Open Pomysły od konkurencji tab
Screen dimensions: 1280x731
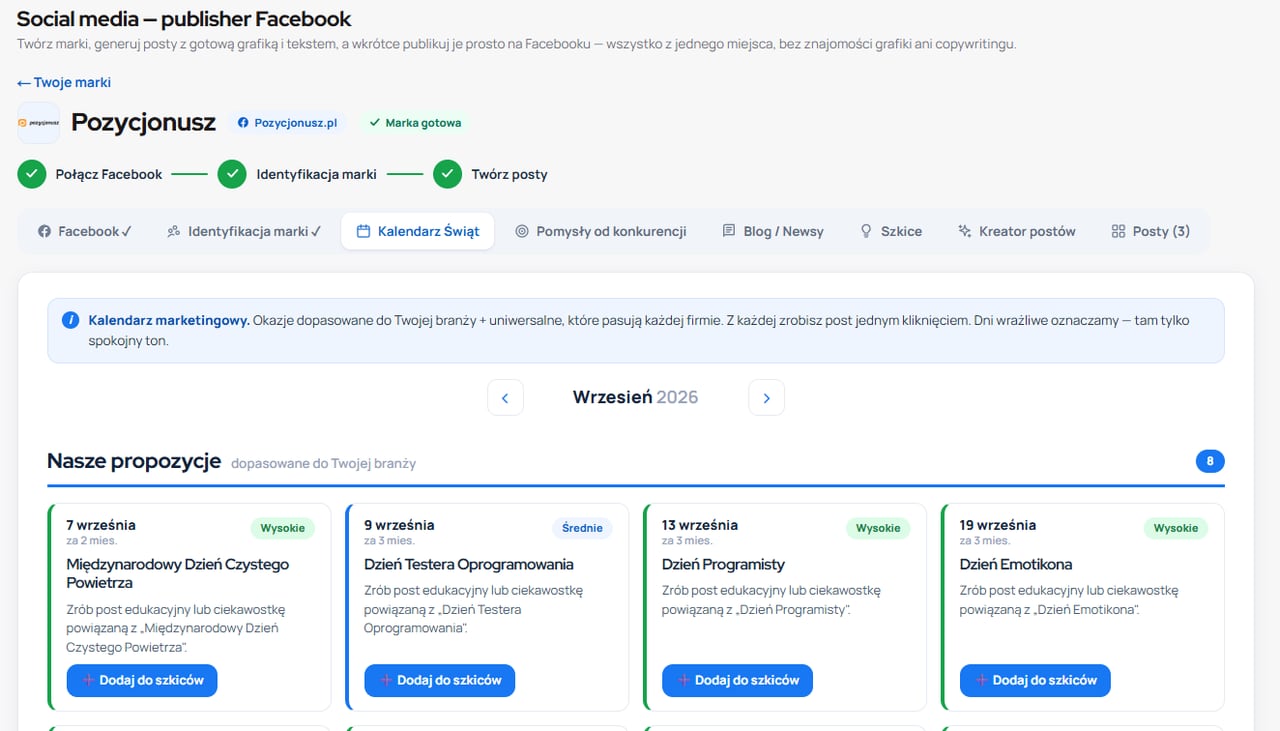601,231
